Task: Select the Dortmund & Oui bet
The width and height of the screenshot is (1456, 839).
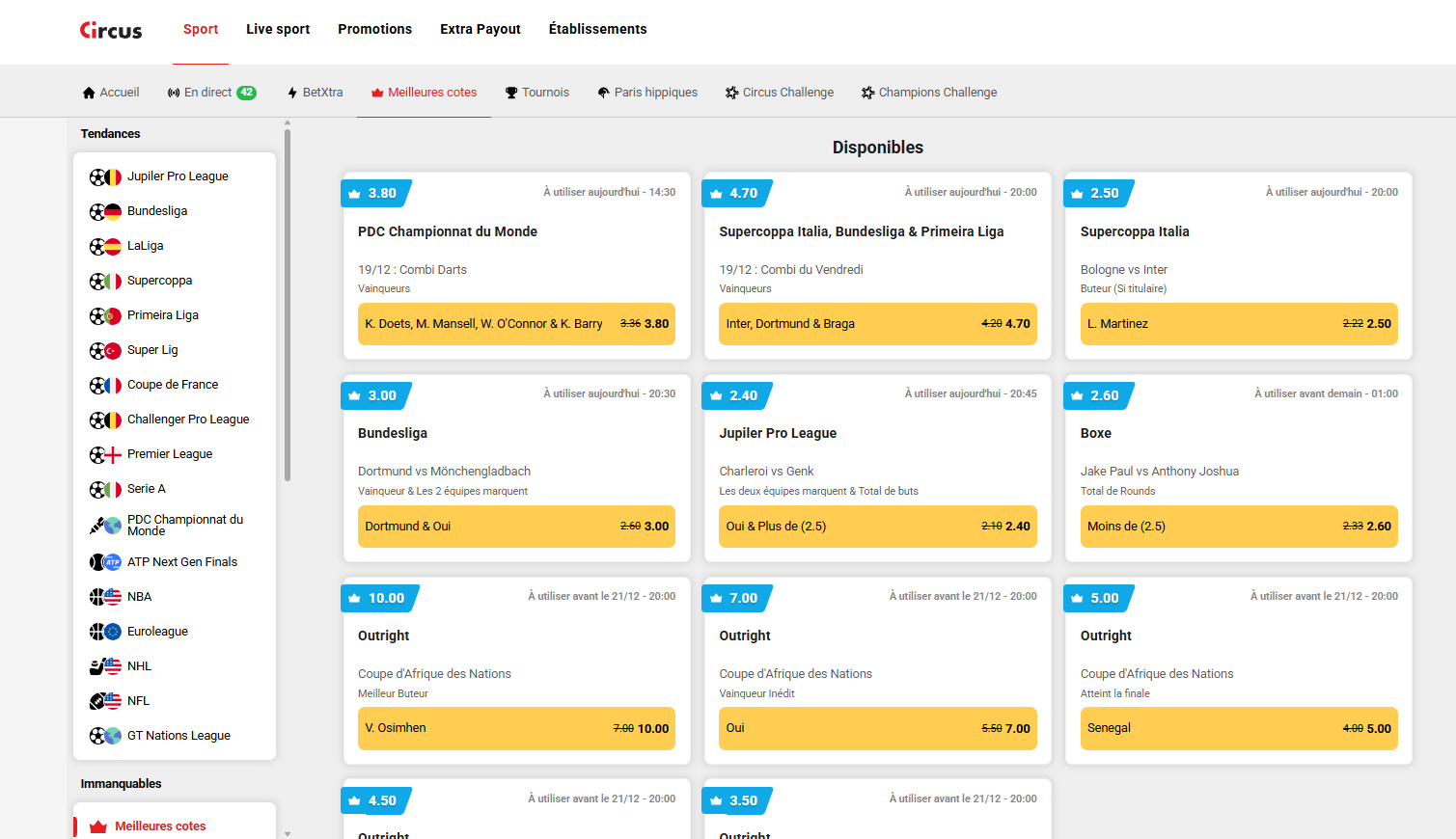Action: (516, 527)
